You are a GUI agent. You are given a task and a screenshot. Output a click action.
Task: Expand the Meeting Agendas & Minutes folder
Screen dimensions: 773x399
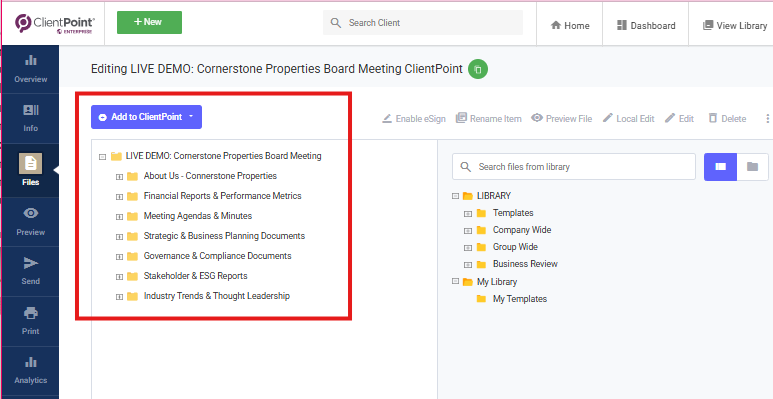pos(119,217)
